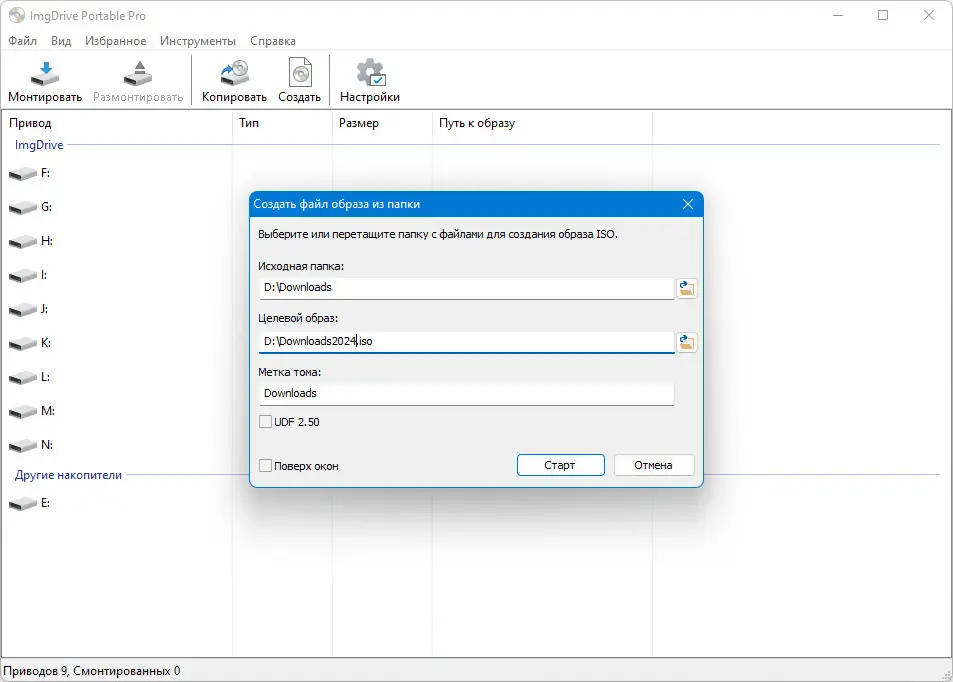This screenshot has width=953, height=682.
Task: Sort by the Размер column header
Action: 382,123
